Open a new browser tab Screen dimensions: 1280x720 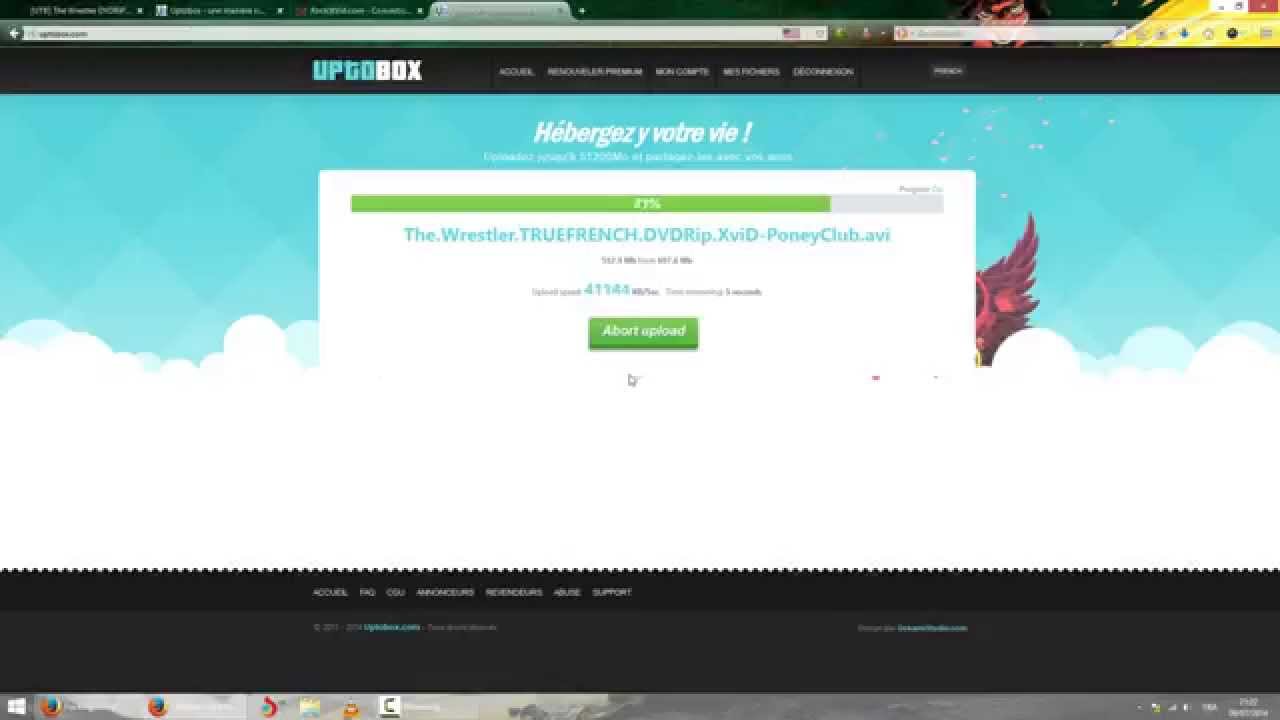pyautogui.click(x=582, y=10)
